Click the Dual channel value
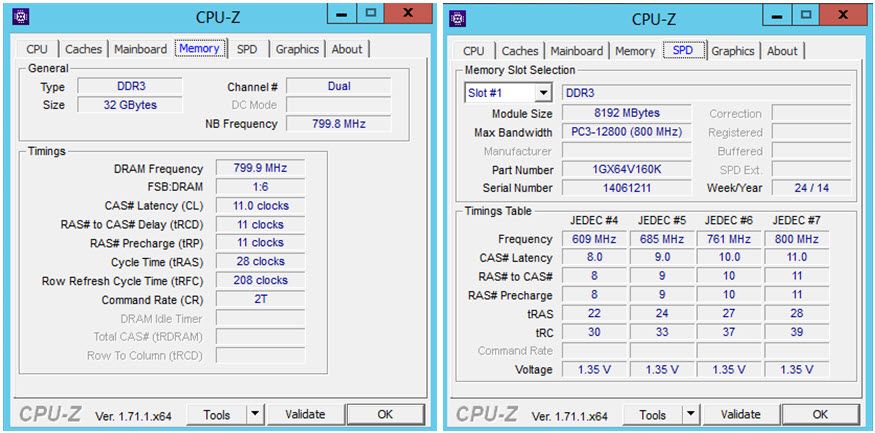Viewport: 875px width, 433px height. pyautogui.click(x=339, y=86)
